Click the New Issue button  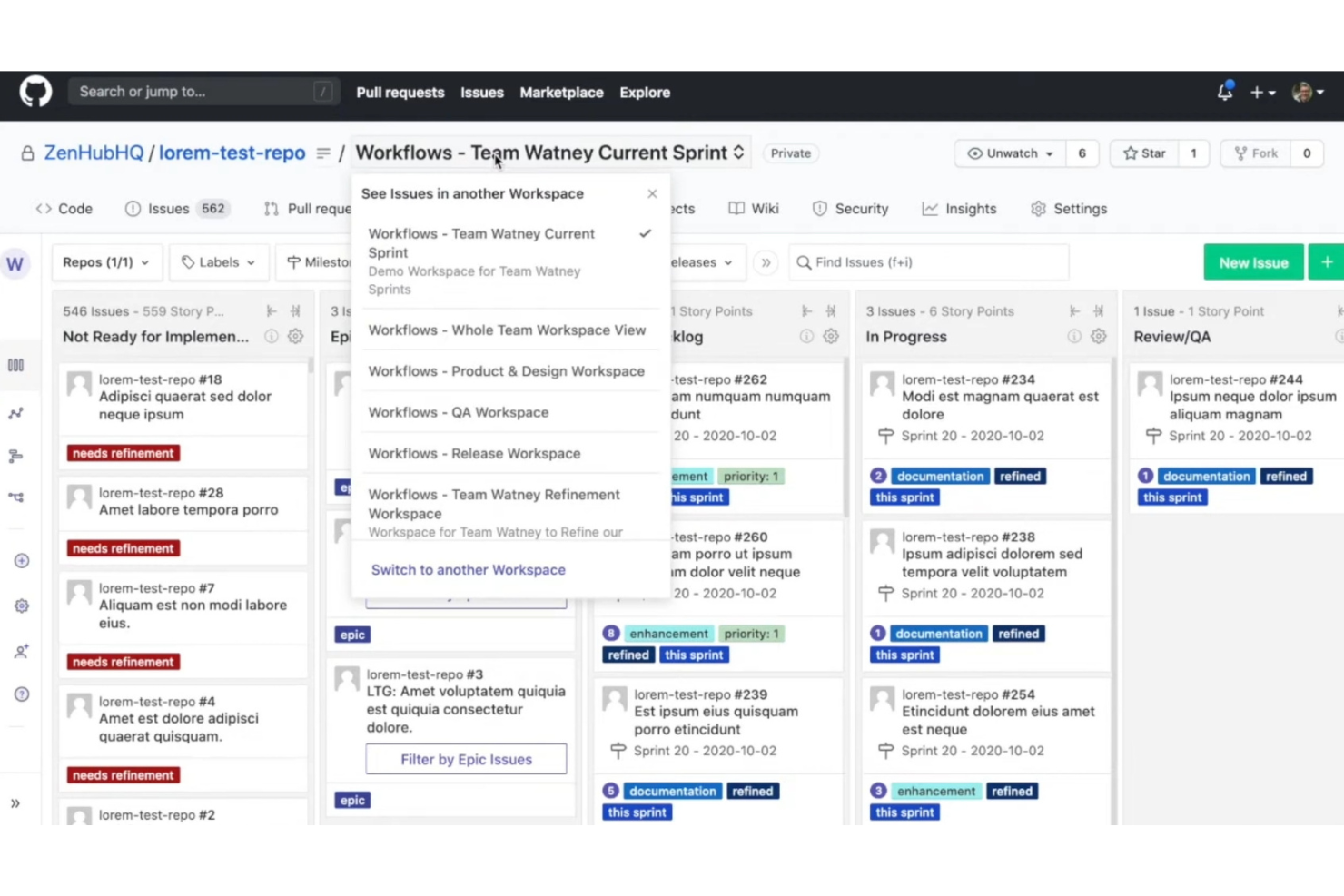[x=1253, y=262]
